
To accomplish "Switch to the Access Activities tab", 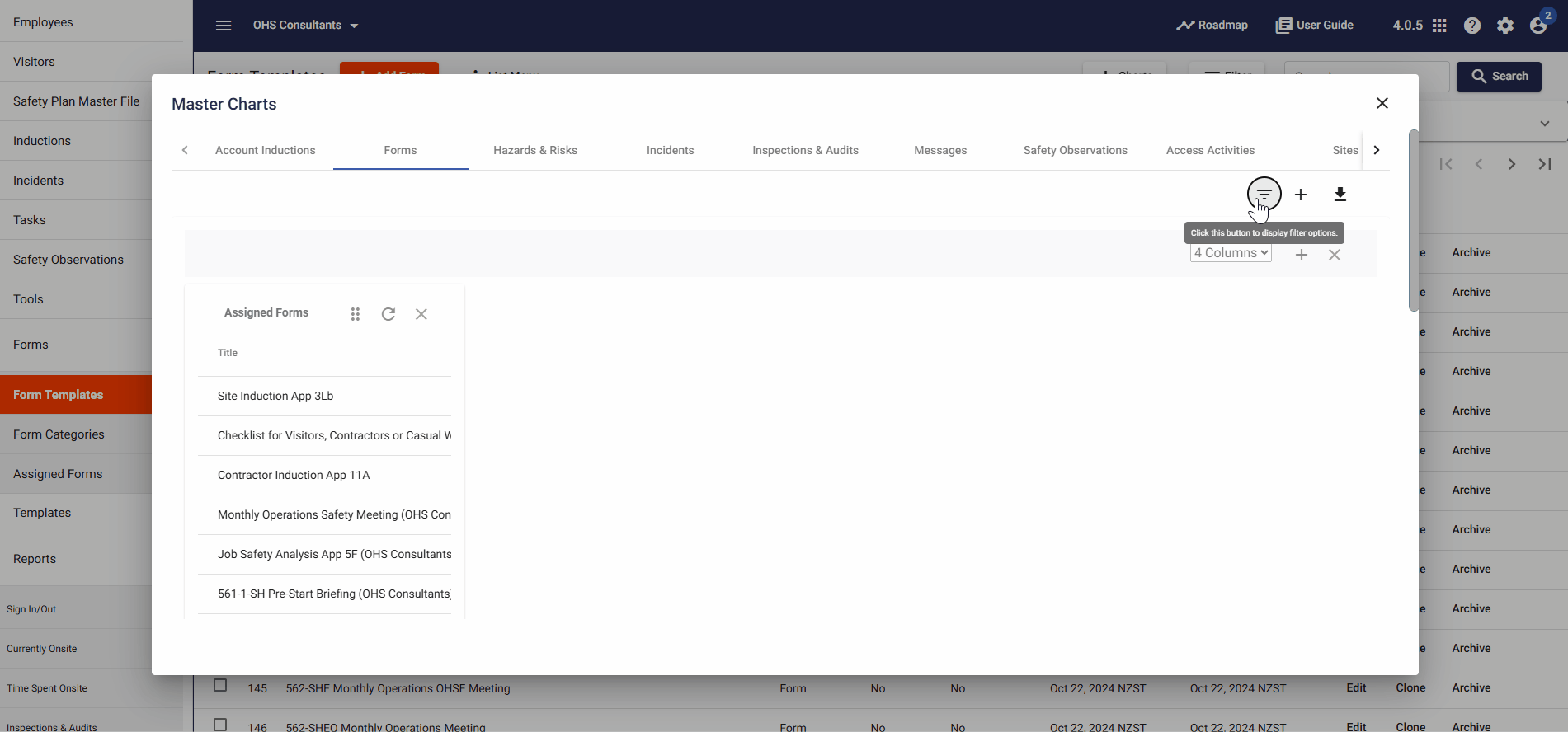I will (x=1210, y=150).
